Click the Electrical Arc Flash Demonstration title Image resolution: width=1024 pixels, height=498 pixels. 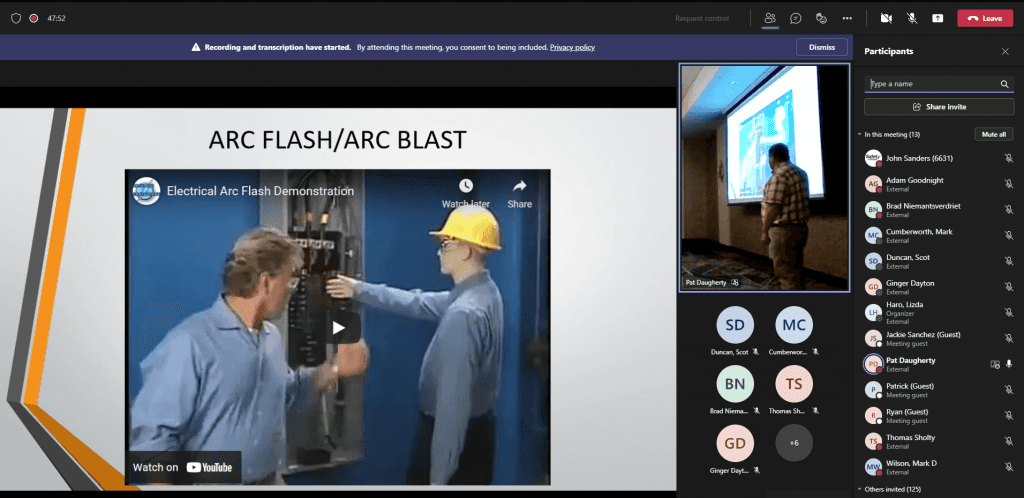(x=261, y=191)
